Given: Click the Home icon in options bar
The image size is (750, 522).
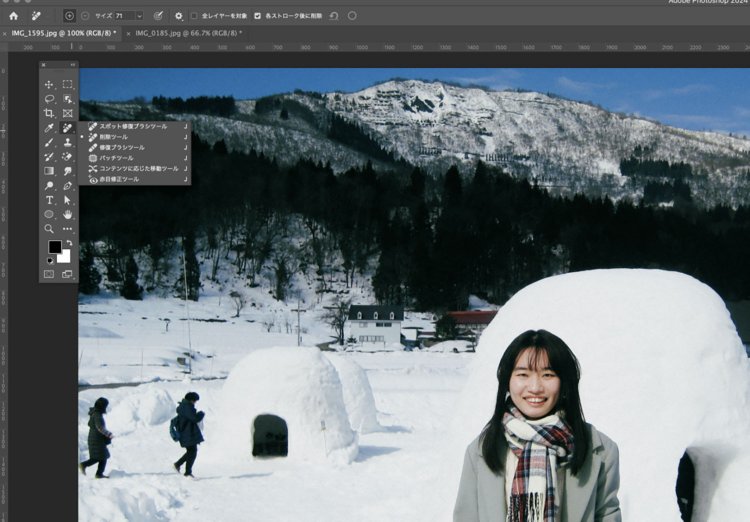Looking at the screenshot, I should coord(13,16).
